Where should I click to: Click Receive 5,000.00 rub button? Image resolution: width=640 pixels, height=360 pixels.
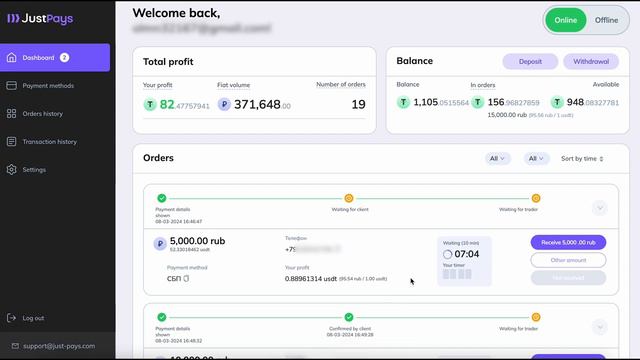(568, 242)
